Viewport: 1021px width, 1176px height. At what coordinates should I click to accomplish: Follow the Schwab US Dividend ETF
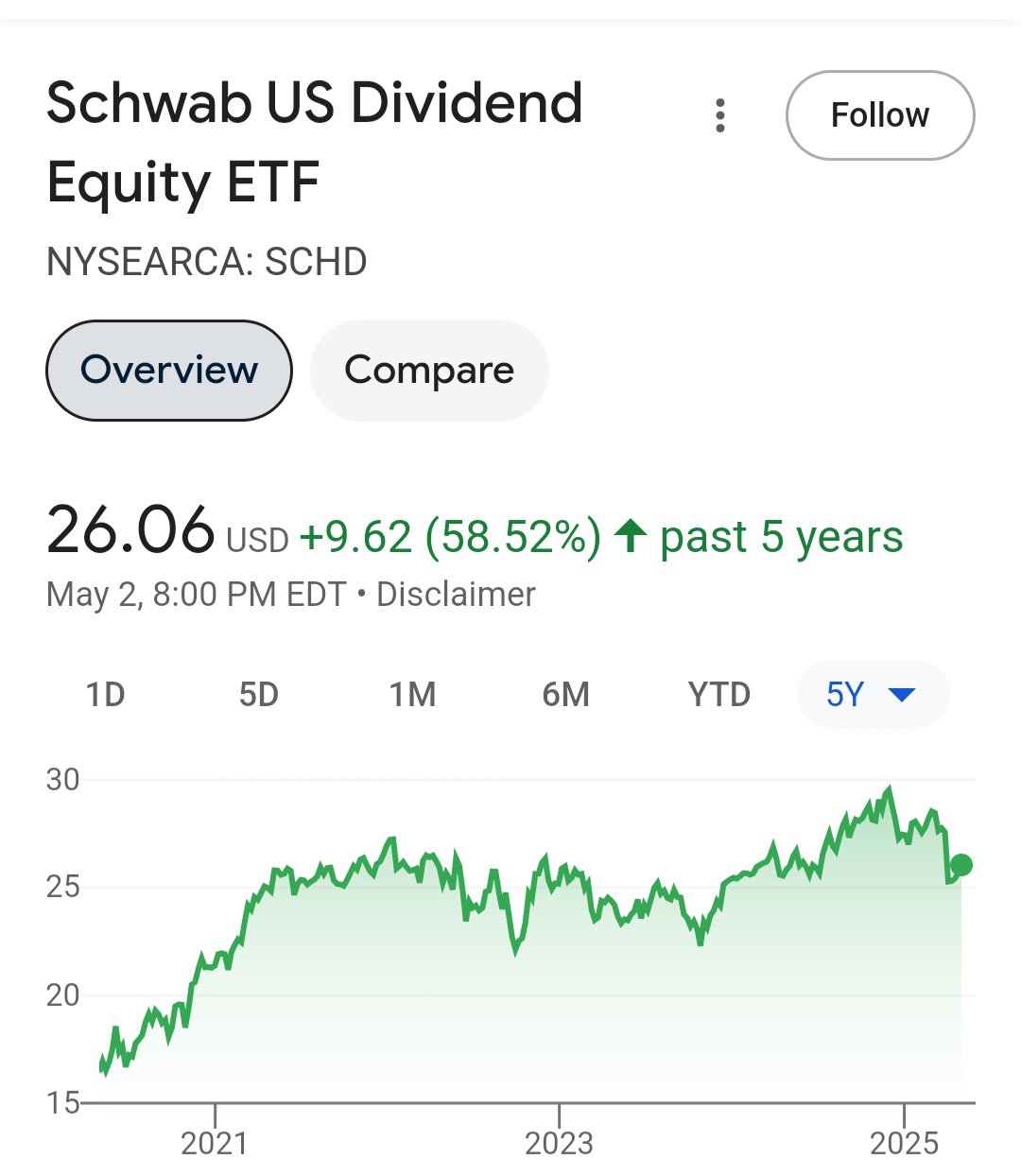tap(880, 115)
